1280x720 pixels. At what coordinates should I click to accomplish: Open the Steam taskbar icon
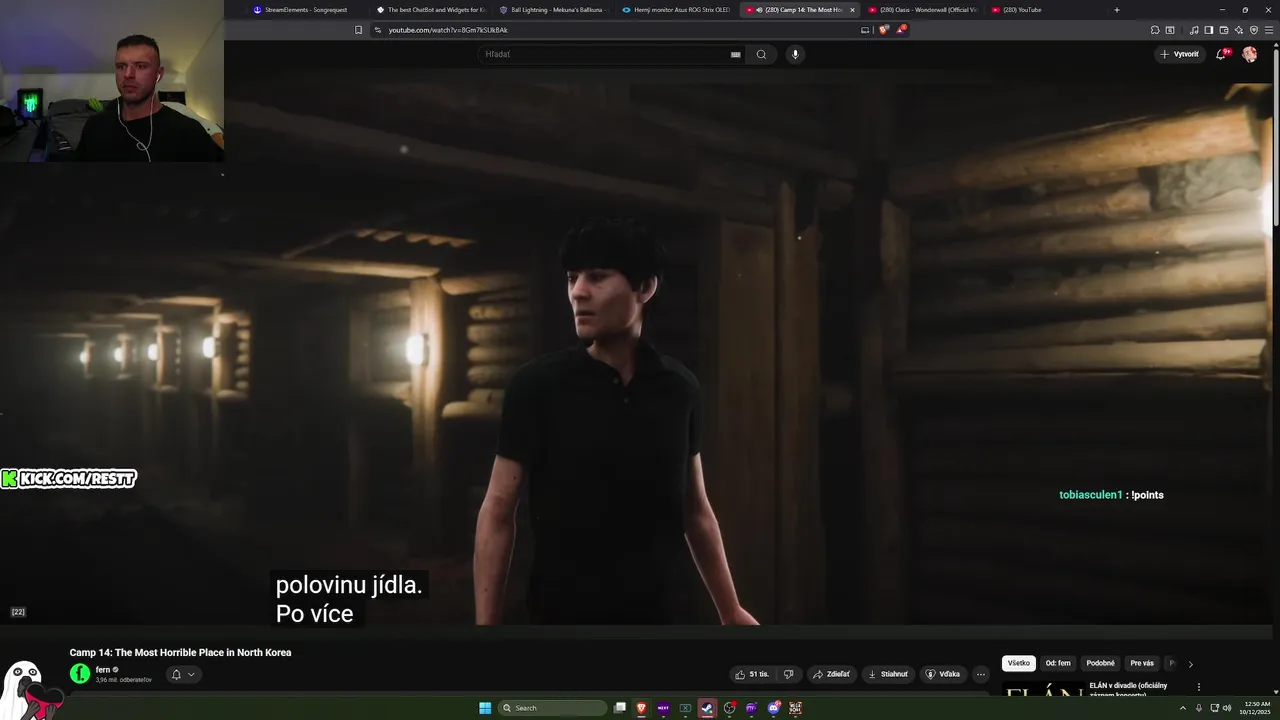(x=707, y=708)
